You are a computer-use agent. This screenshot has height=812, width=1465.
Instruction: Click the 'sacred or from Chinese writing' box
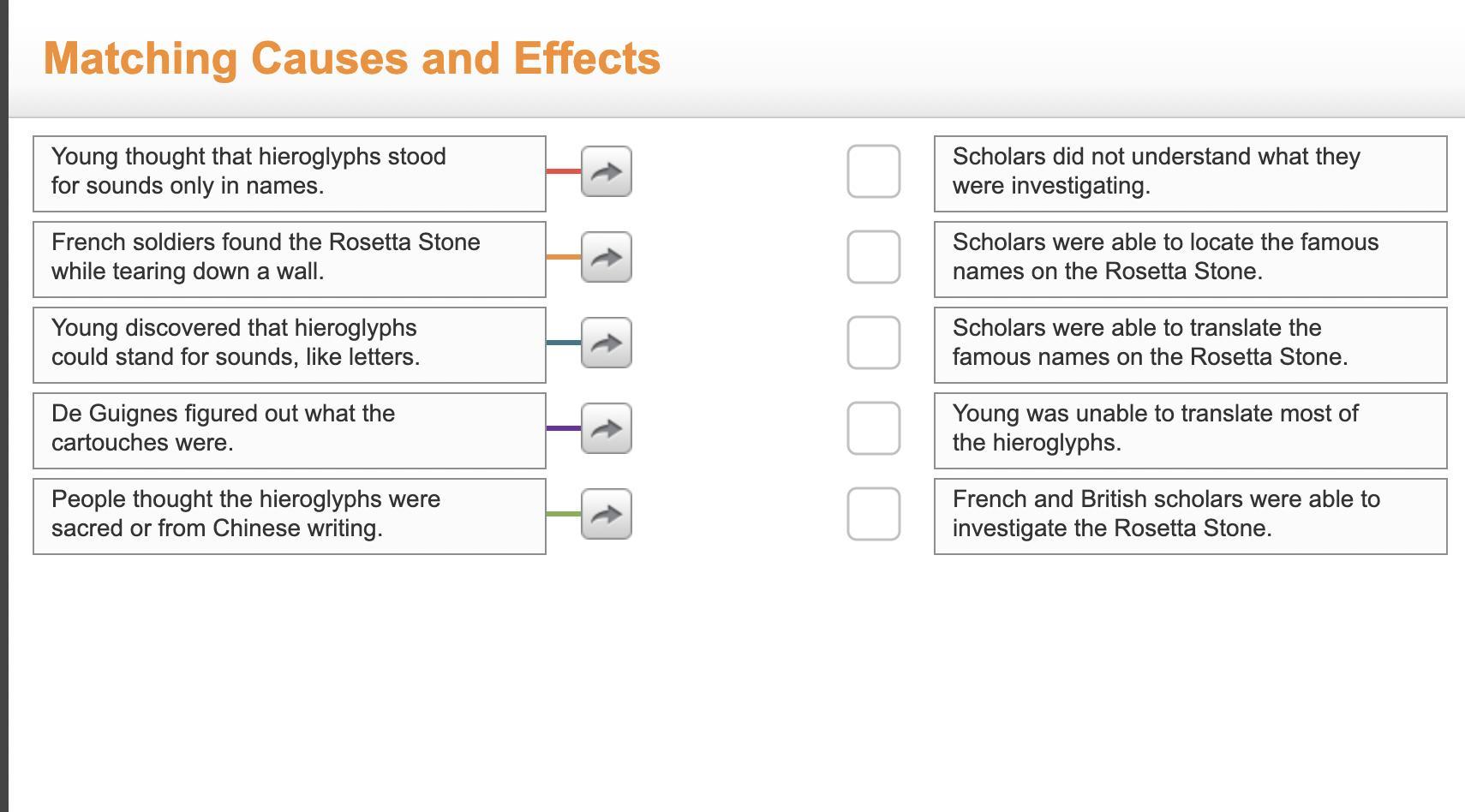pos(290,516)
